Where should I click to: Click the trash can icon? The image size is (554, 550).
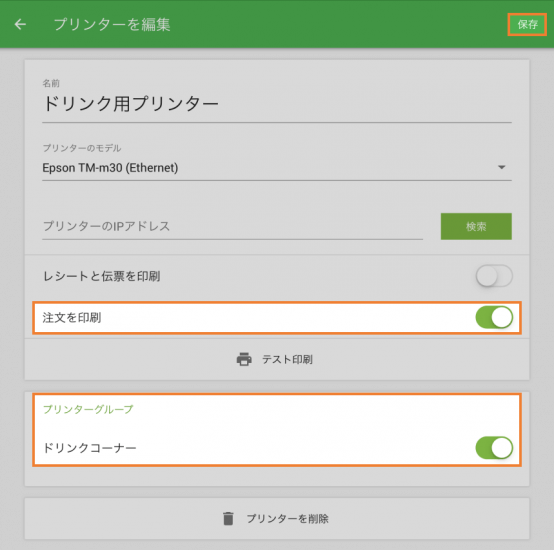[228, 519]
